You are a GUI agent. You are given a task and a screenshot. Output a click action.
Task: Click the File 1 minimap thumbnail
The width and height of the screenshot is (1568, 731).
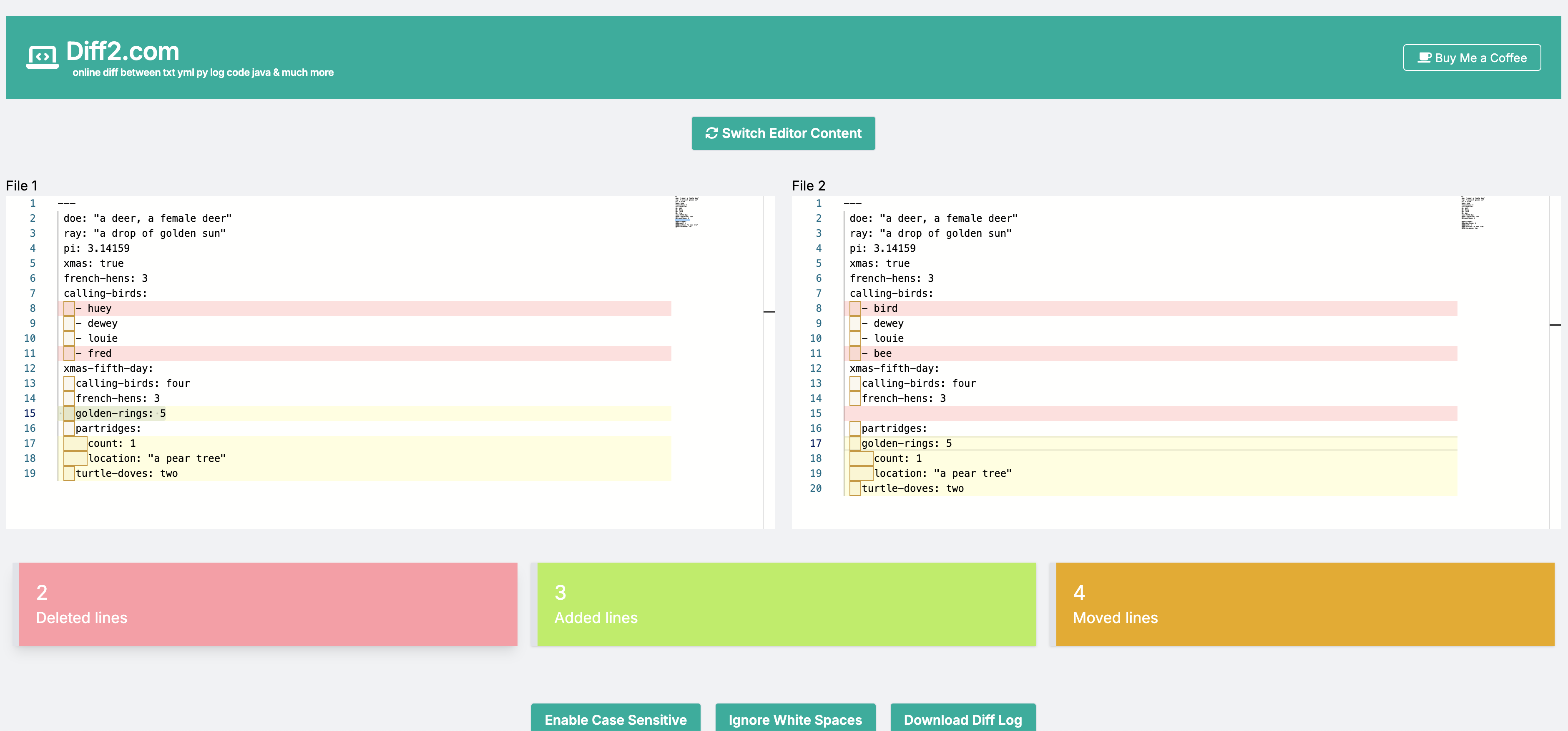(x=686, y=212)
